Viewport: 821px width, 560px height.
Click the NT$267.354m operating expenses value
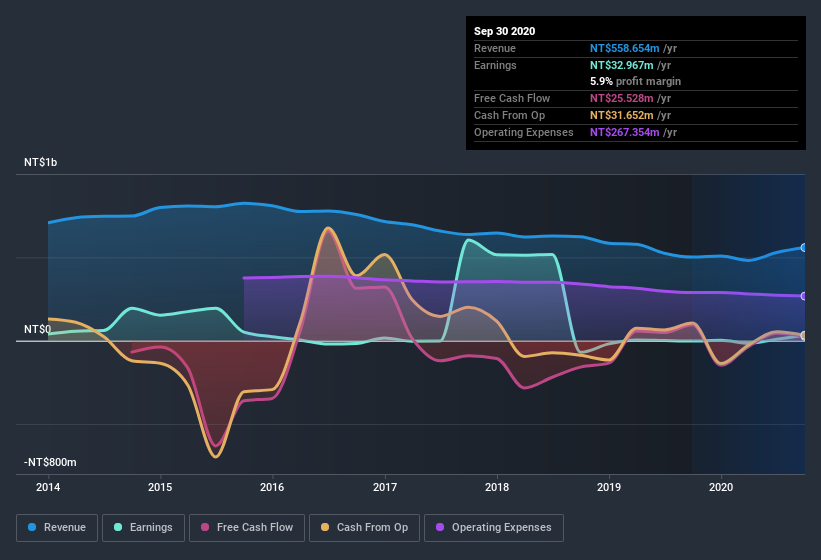(x=625, y=132)
